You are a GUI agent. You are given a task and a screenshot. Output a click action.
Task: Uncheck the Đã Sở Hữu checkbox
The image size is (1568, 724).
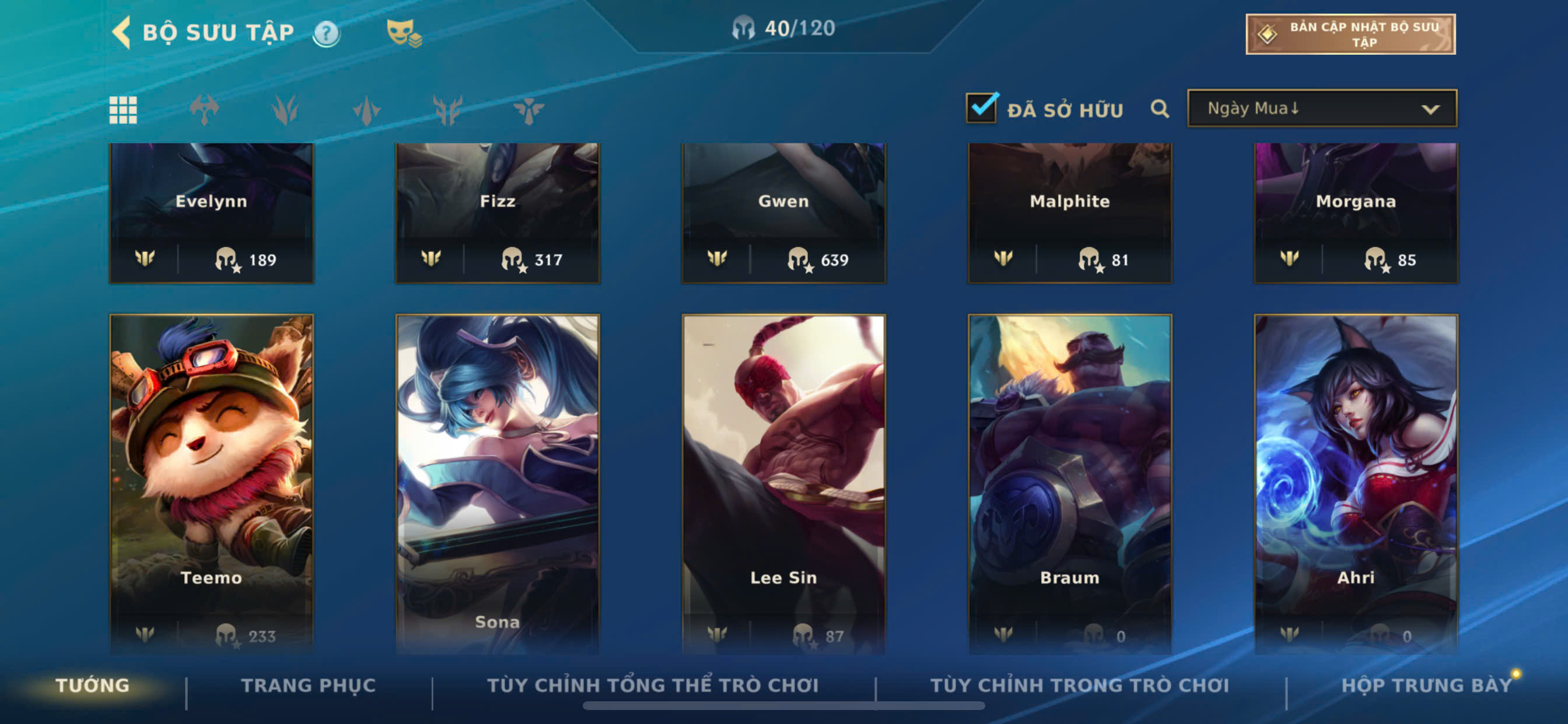pos(981,108)
